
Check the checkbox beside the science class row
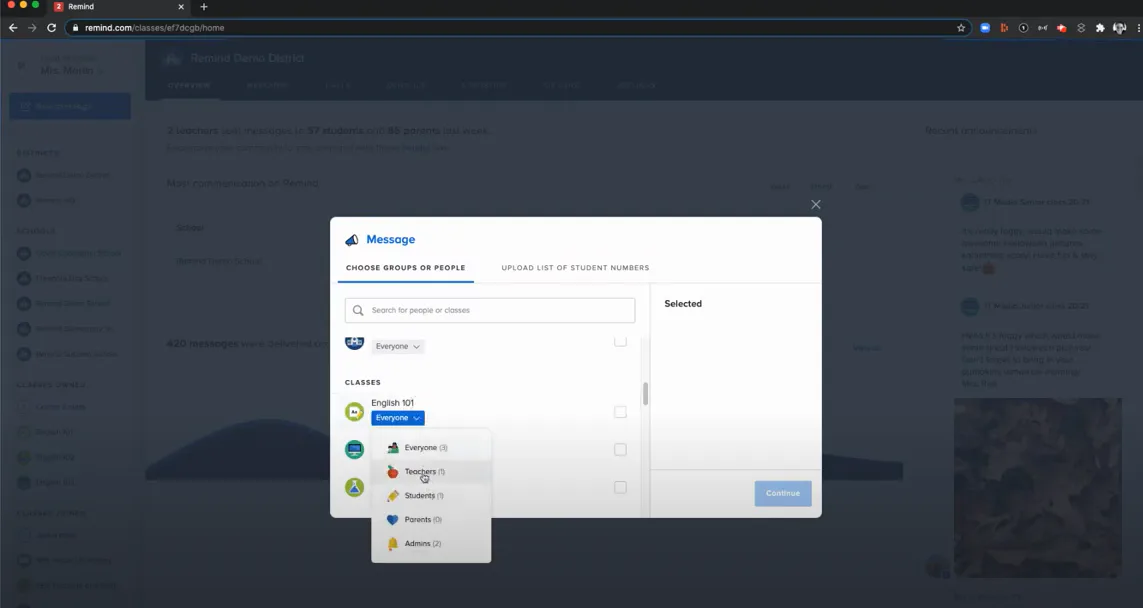pos(620,487)
